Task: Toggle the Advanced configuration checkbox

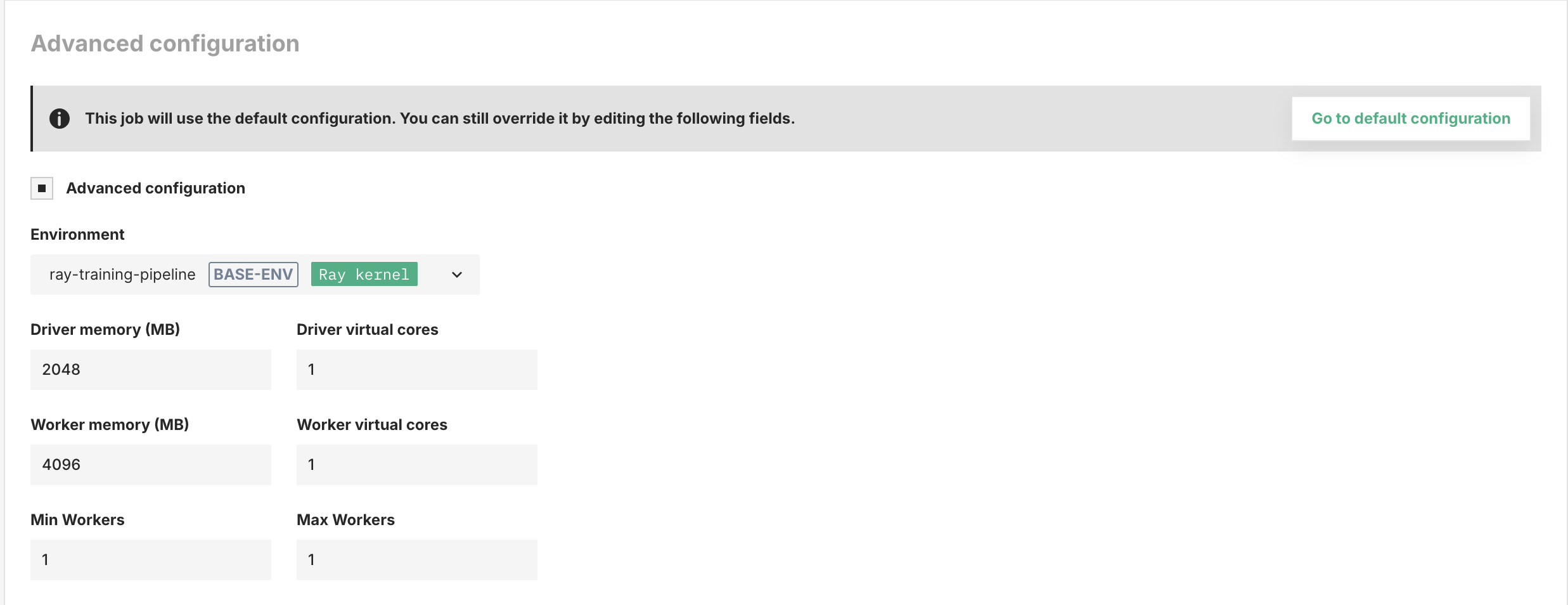Action: (42, 188)
